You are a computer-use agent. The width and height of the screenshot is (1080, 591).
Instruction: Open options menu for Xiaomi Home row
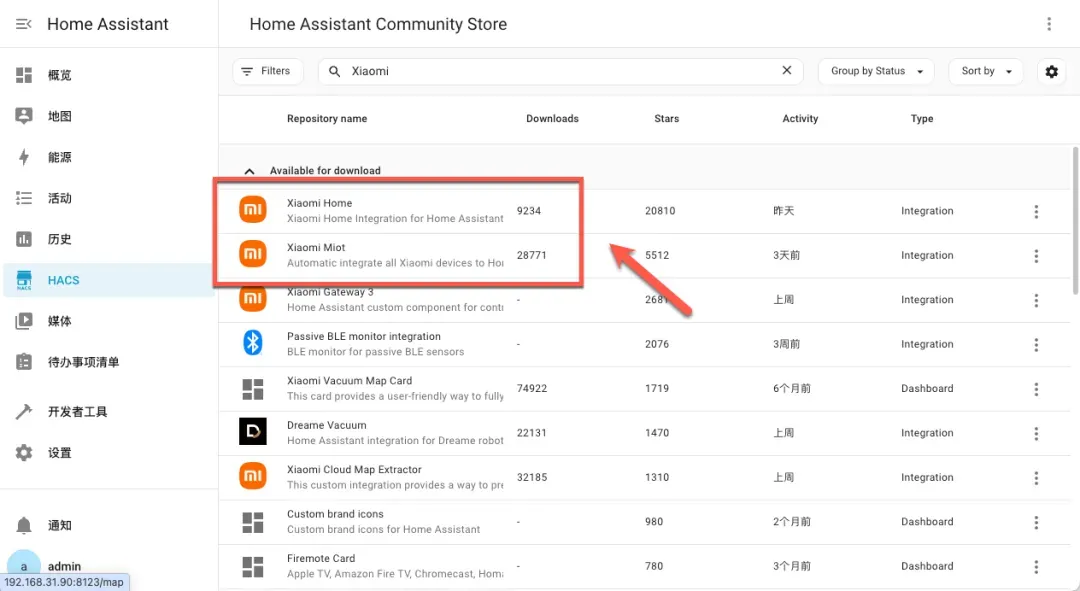coord(1036,211)
